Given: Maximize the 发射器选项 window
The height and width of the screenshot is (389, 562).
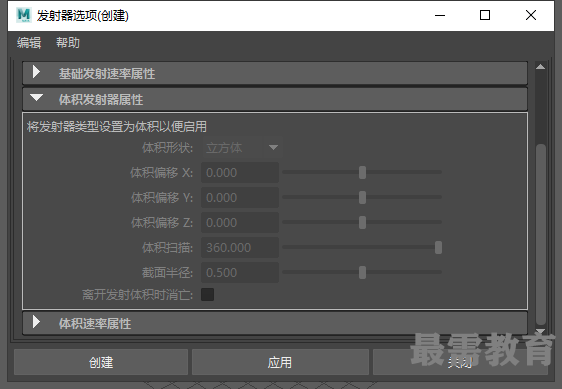Looking at the screenshot, I should click(x=485, y=15).
